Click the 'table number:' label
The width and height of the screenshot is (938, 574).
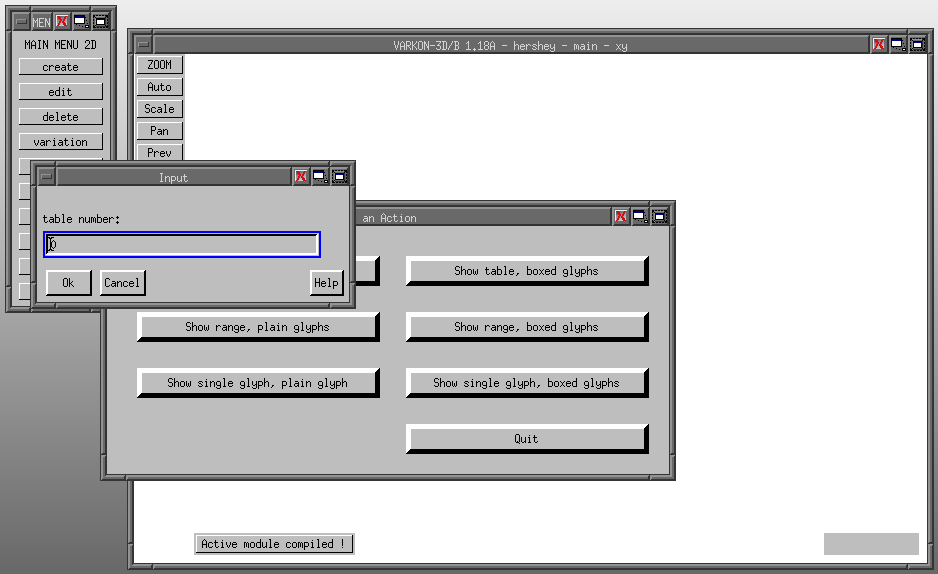click(x=81, y=219)
